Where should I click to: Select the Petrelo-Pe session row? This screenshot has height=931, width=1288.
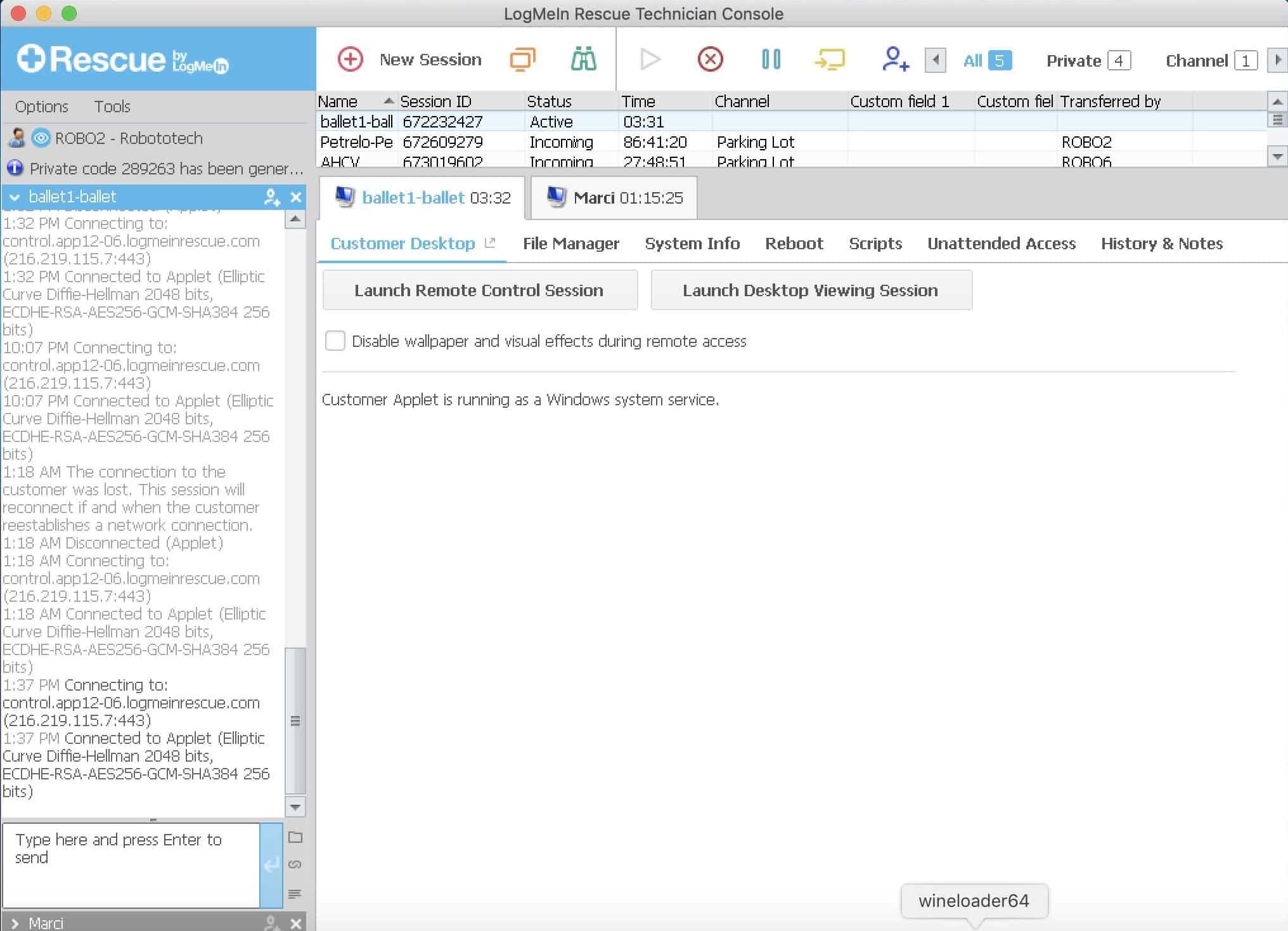pos(791,142)
